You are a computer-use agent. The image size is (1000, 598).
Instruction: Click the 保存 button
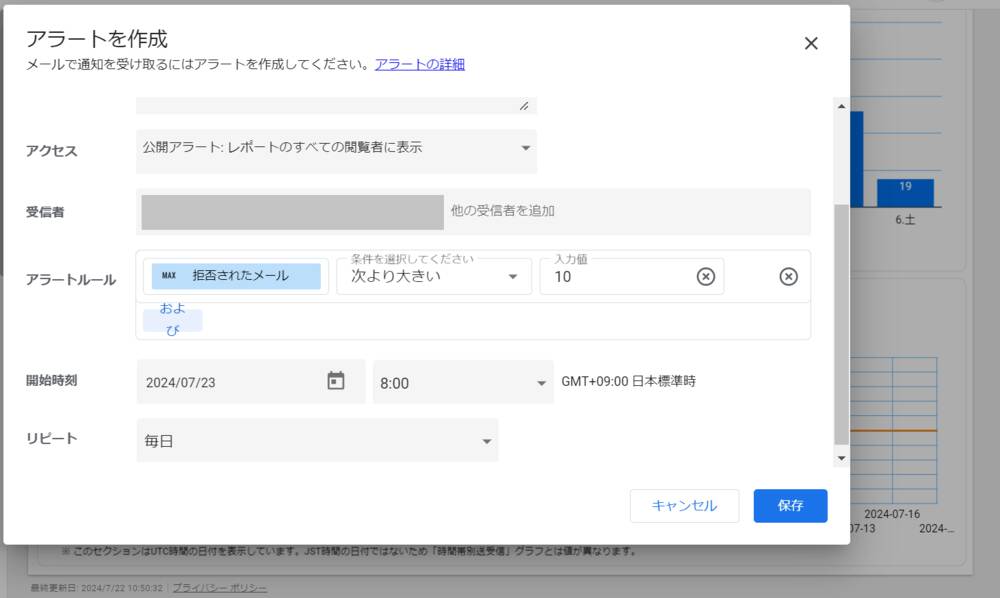point(790,506)
